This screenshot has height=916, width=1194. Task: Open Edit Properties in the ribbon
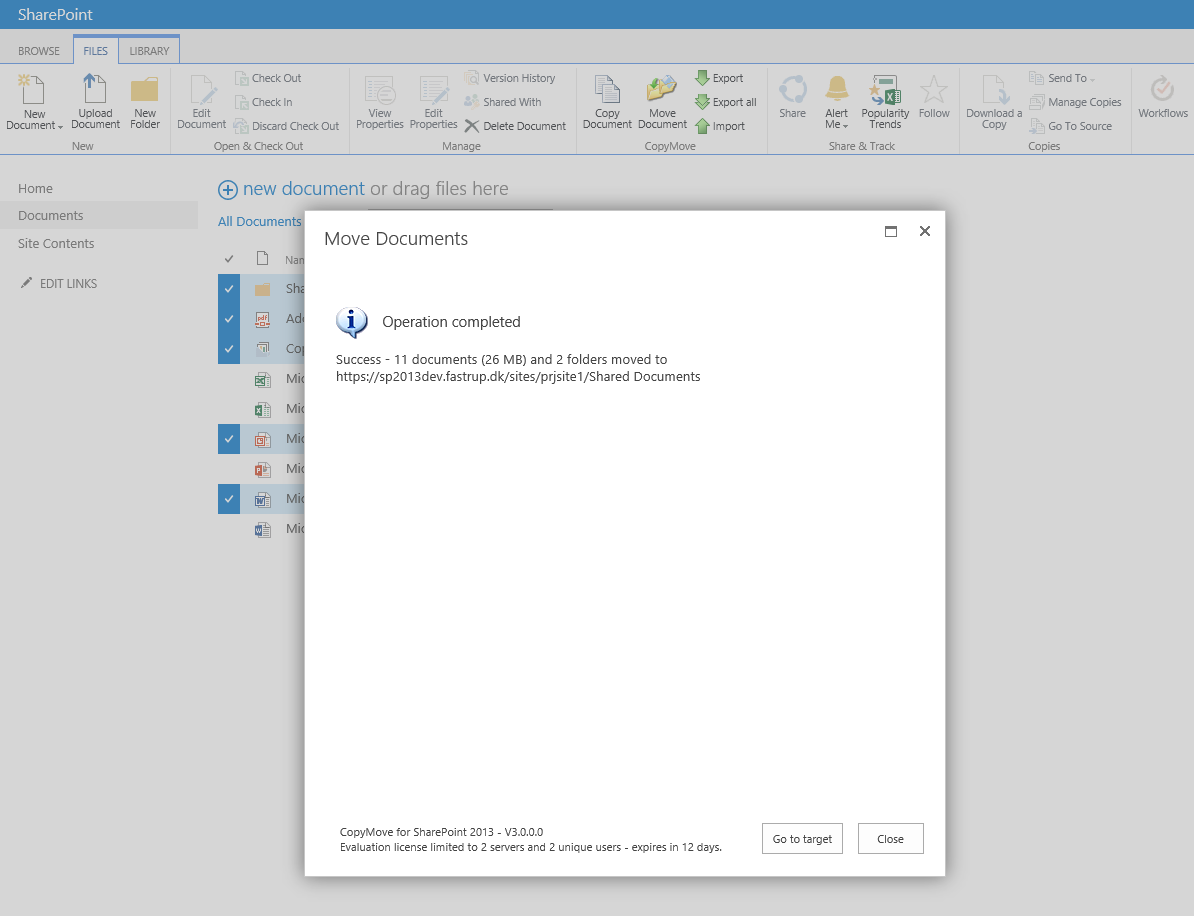point(433,101)
